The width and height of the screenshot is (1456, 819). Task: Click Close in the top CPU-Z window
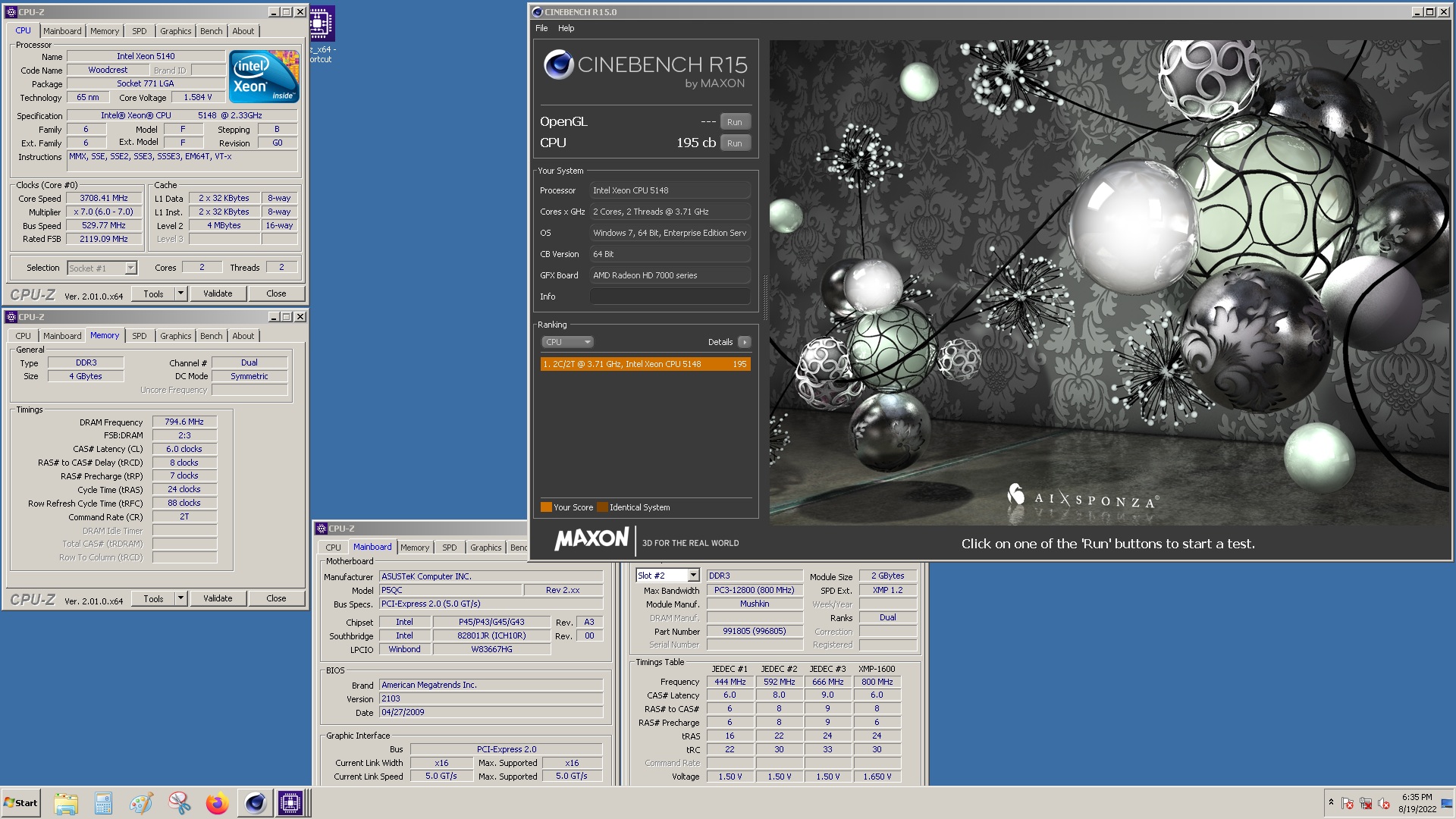tap(276, 293)
